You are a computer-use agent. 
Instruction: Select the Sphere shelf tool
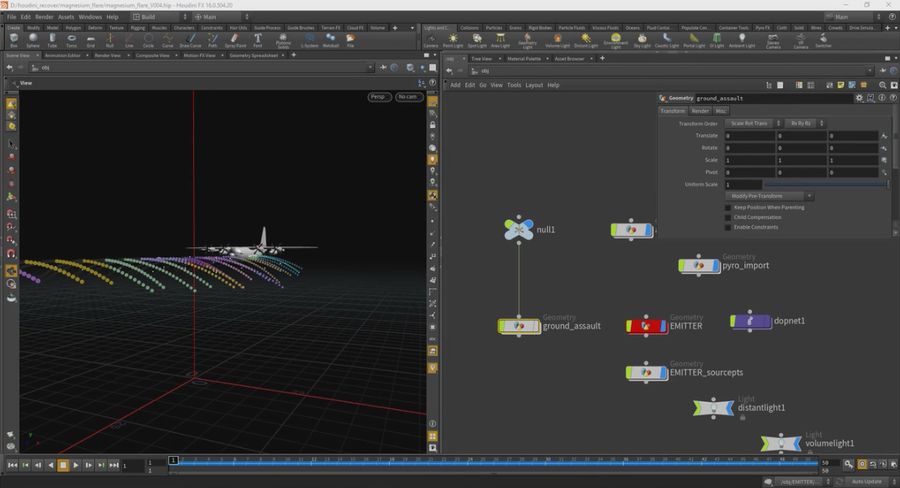[32, 40]
